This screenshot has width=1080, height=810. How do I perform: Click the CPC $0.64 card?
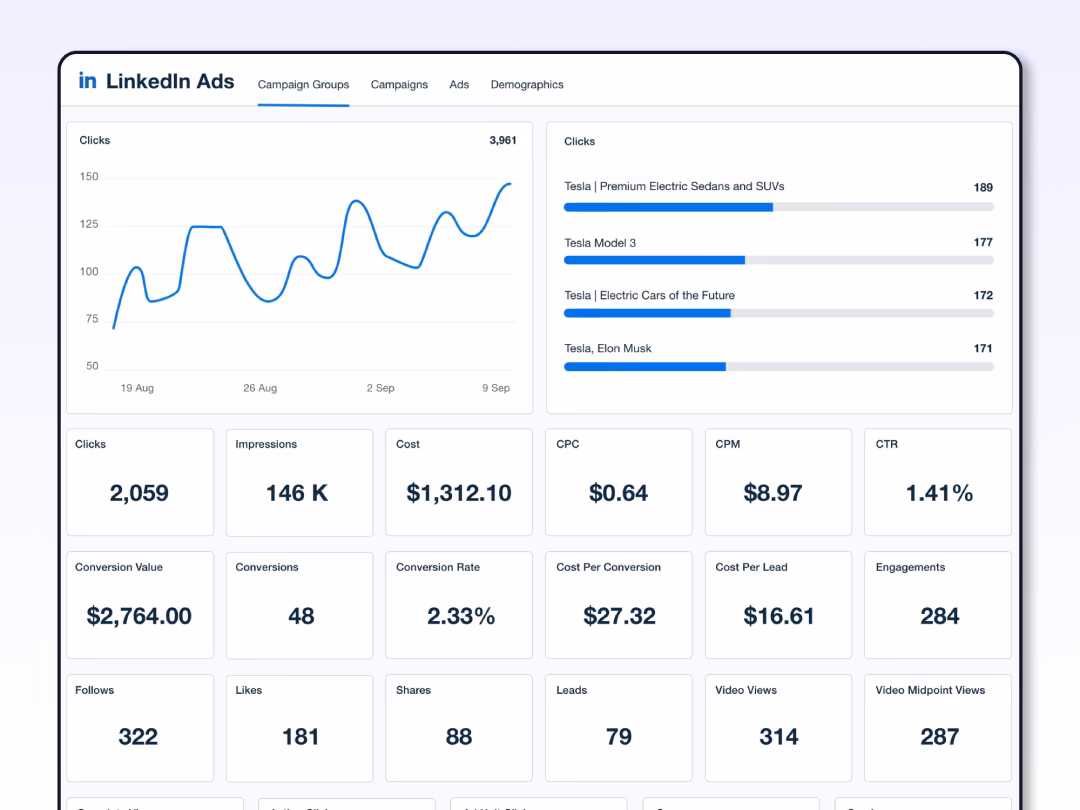pos(619,482)
